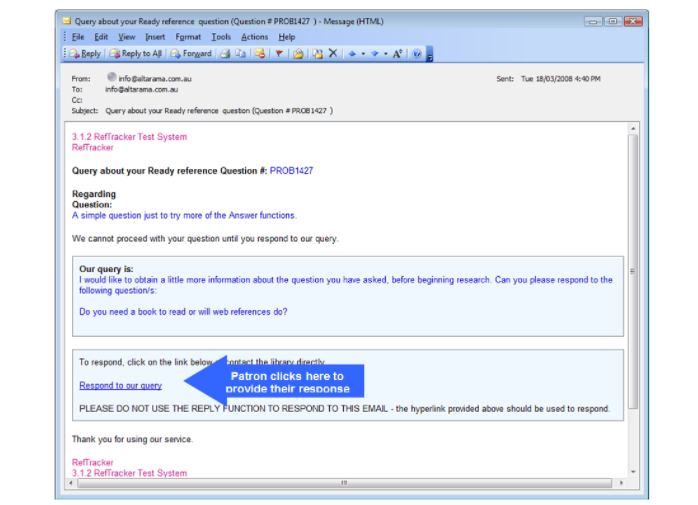The width and height of the screenshot is (698, 505).
Task: Click the horizontal scrollbar right arrow
Action: coord(621,483)
